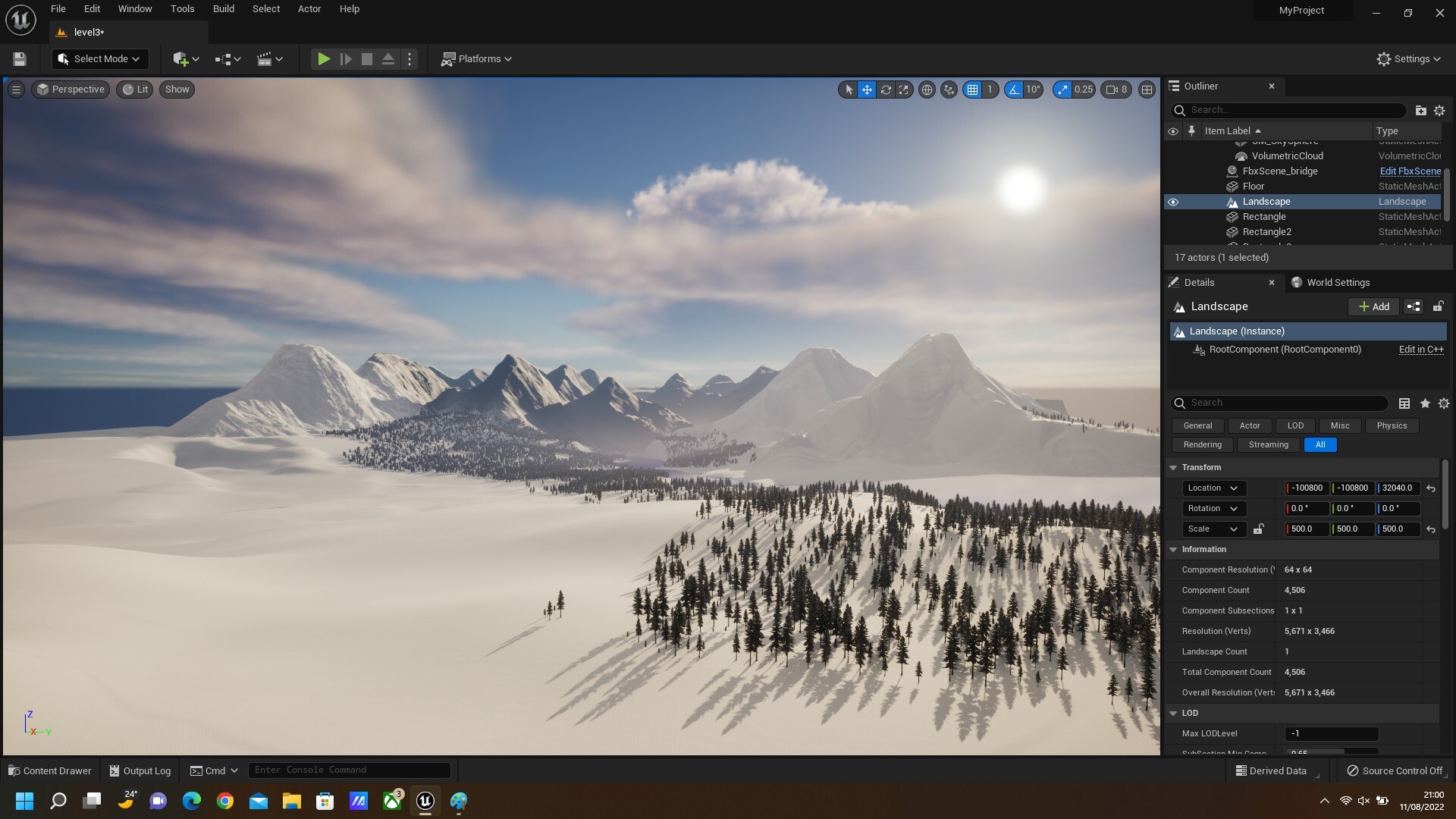Select the rotate gizmo tool in viewport
The width and height of the screenshot is (1456, 819).
(885, 89)
